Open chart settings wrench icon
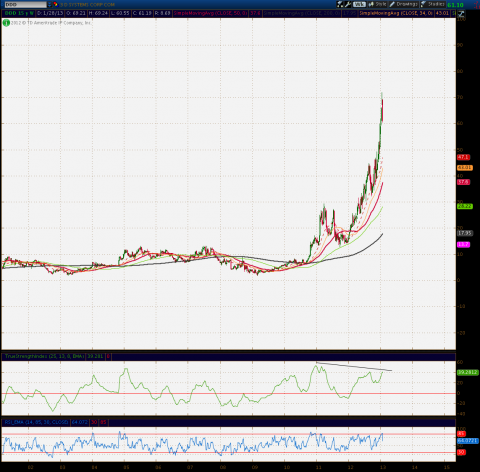 348,4
